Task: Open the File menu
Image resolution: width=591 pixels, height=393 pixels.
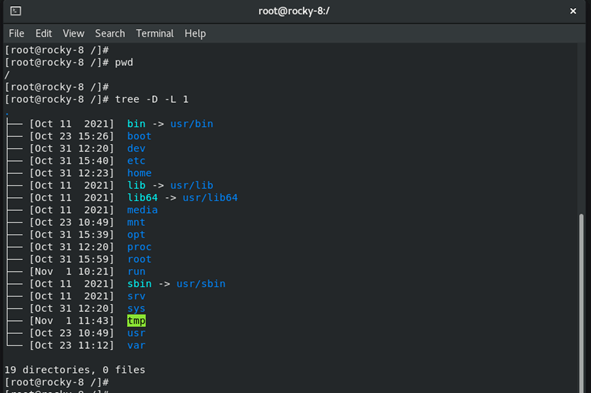Action: pyautogui.click(x=17, y=34)
